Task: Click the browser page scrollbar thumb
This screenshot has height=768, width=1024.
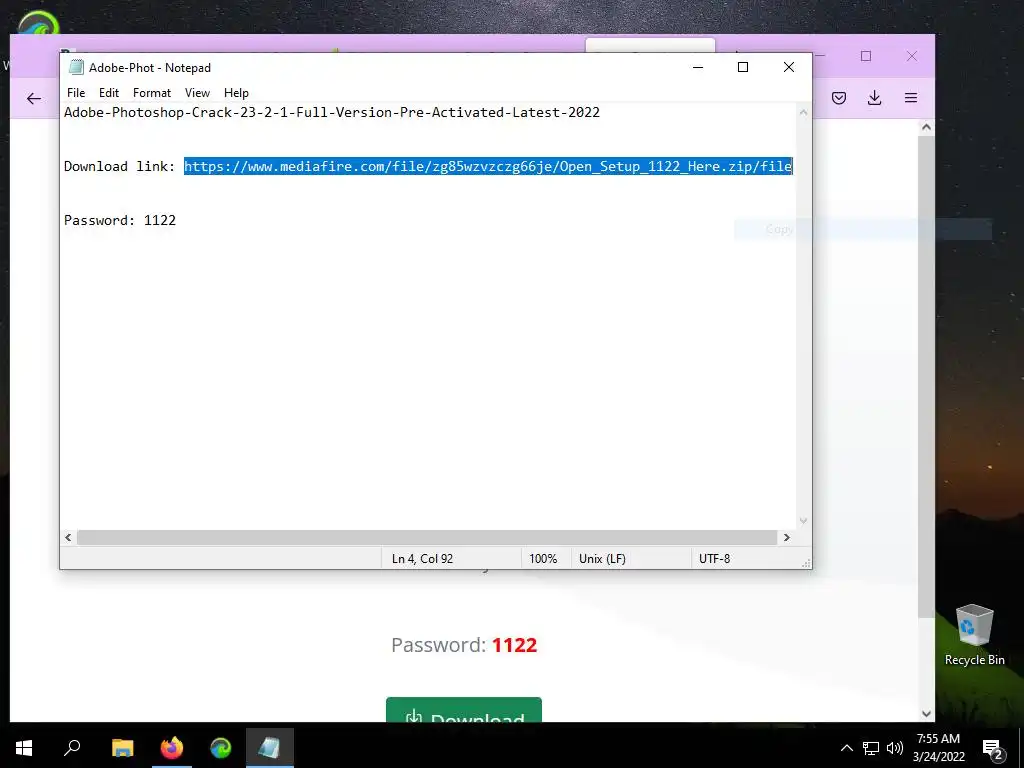Action: [926, 377]
